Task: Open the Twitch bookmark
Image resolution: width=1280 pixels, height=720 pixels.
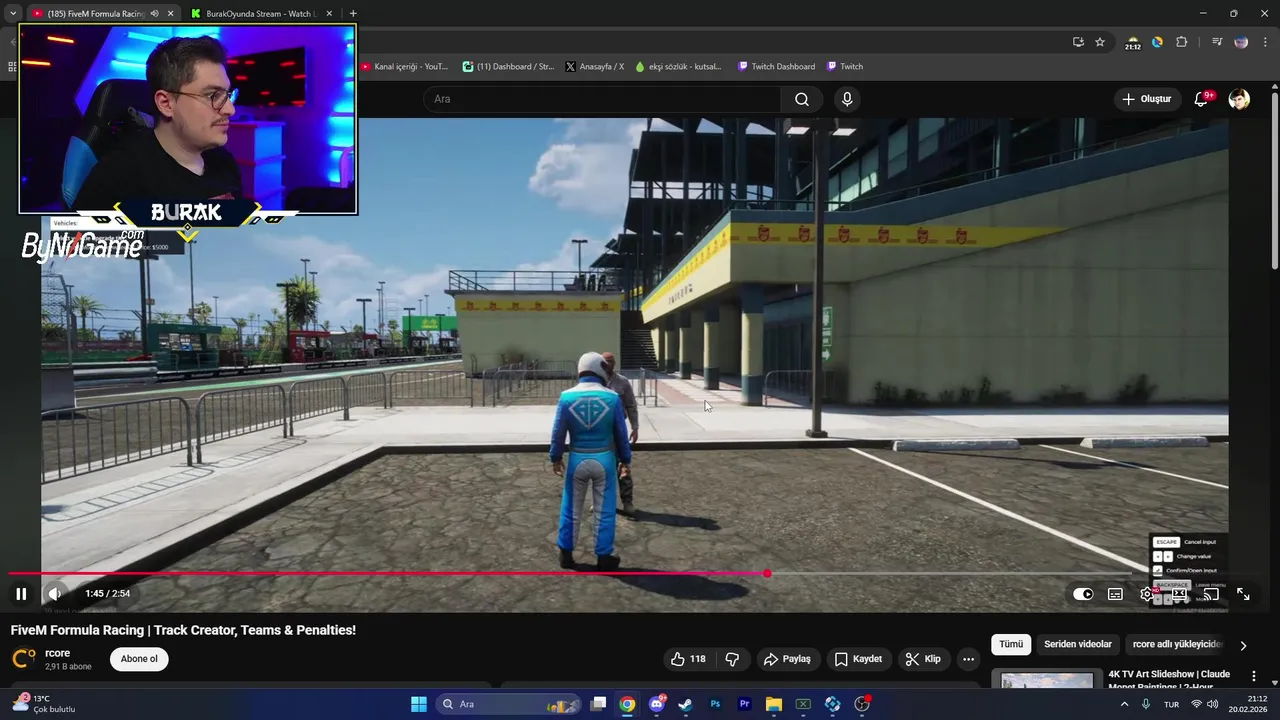Action: tap(845, 67)
